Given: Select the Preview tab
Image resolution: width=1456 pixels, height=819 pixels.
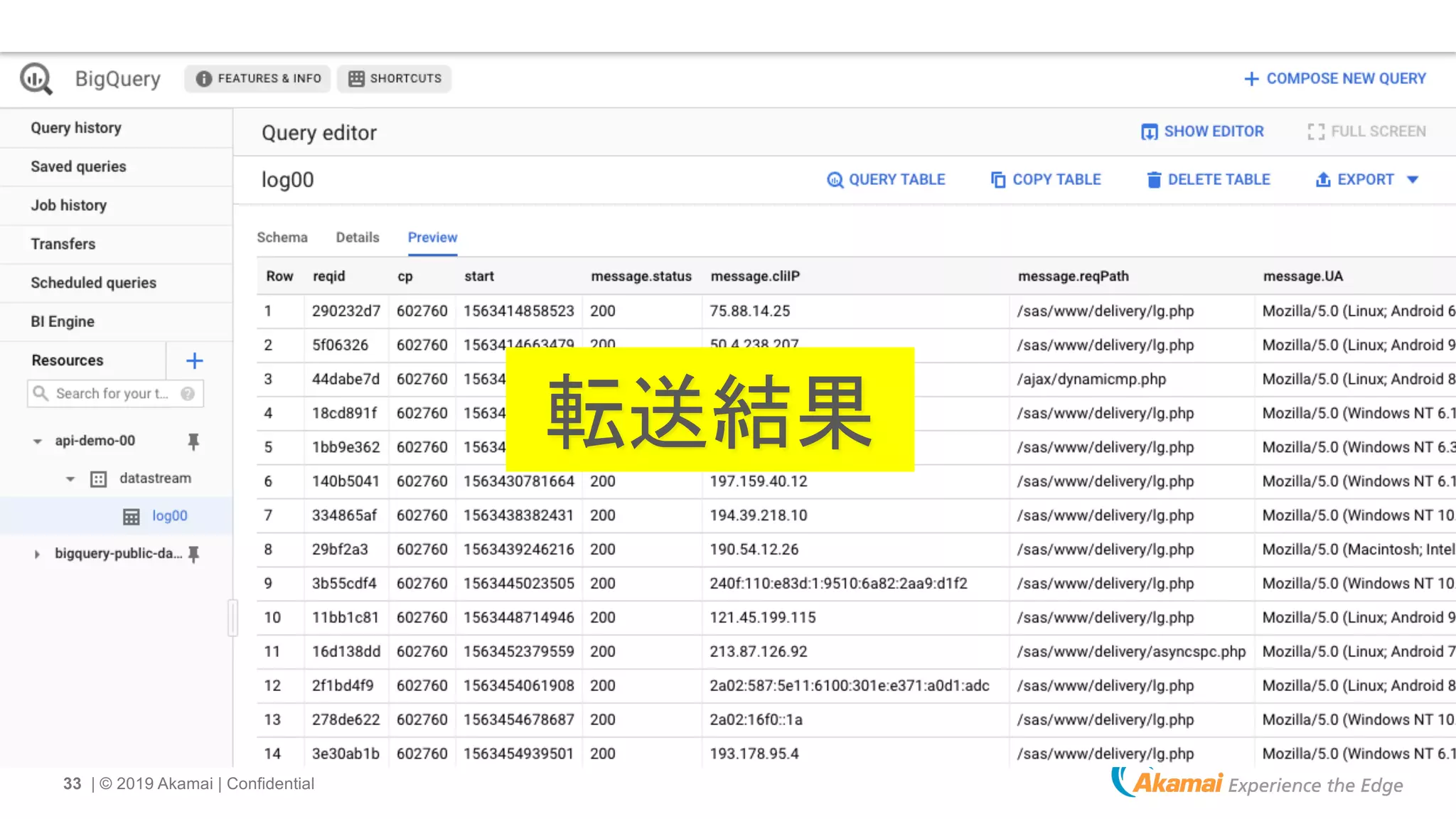Looking at the screenshot, I should tap(432, 237).
